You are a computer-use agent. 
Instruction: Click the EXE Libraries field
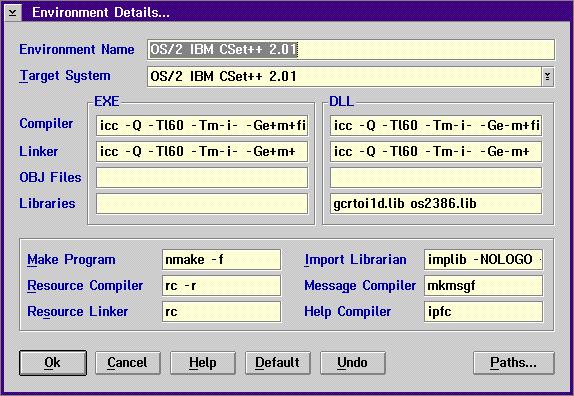202,203
